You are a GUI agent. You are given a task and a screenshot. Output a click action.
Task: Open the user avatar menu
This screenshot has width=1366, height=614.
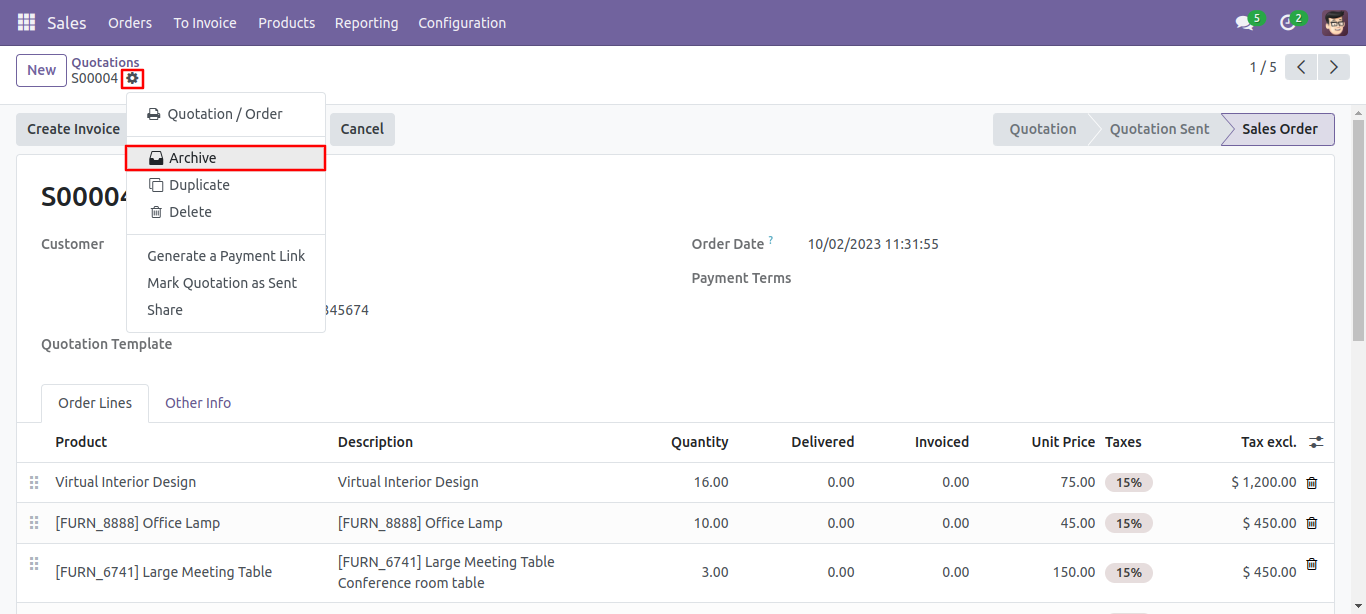pyautogui.click(x=1334, y=22)
